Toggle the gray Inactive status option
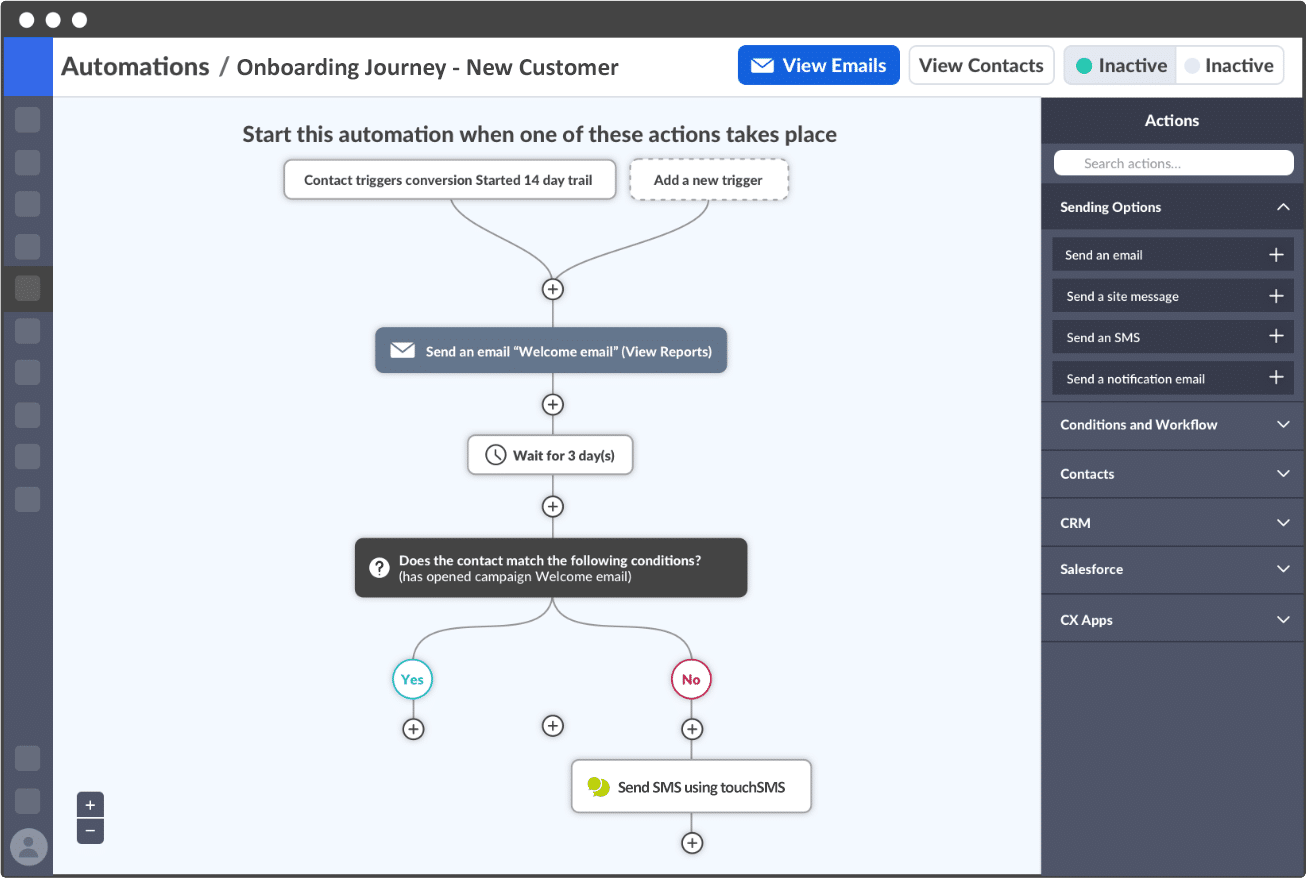This screenshot has width=1306, height=878. pos(1229,66)
